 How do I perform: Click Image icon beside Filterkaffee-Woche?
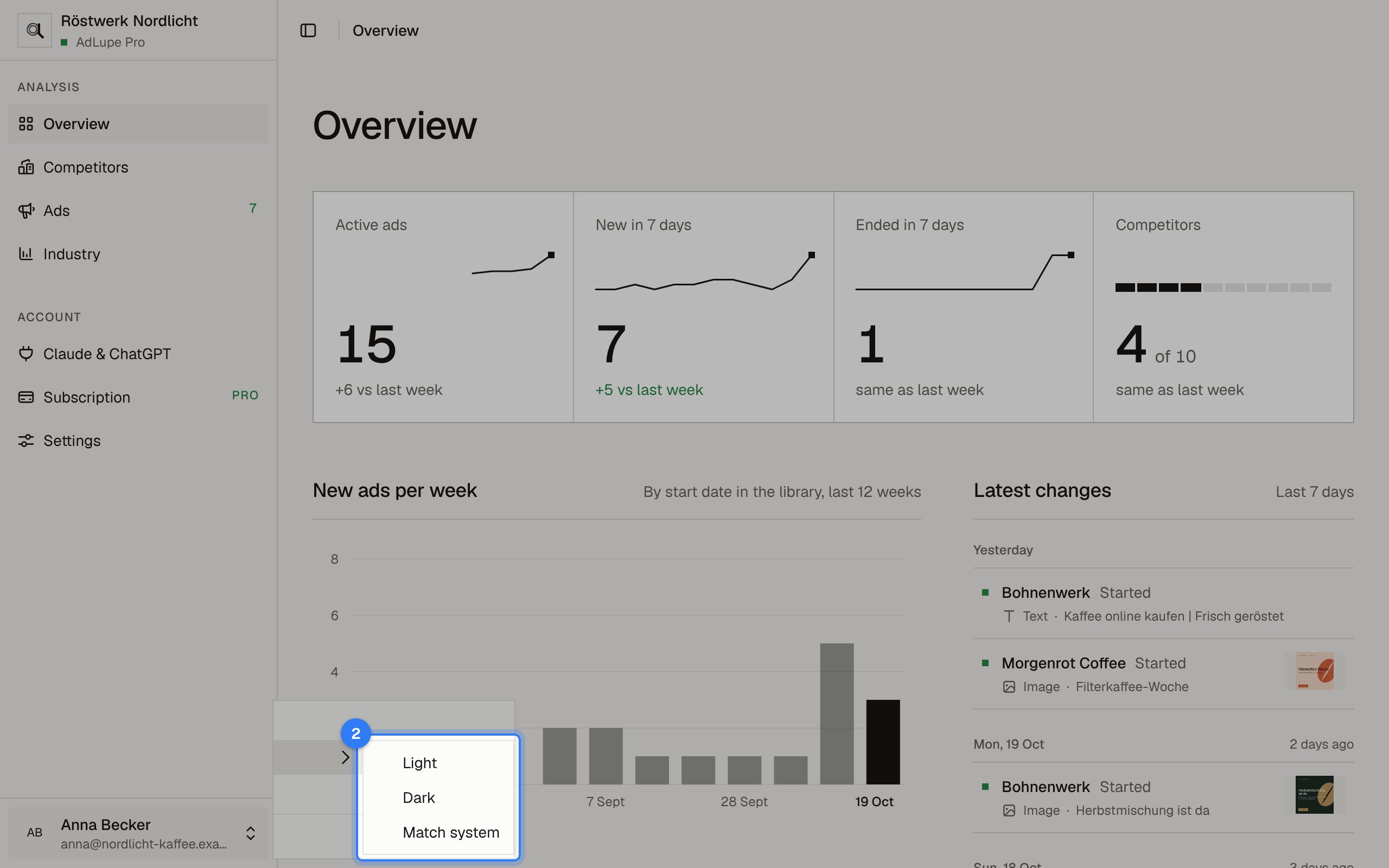click(x=1009, y=687)
